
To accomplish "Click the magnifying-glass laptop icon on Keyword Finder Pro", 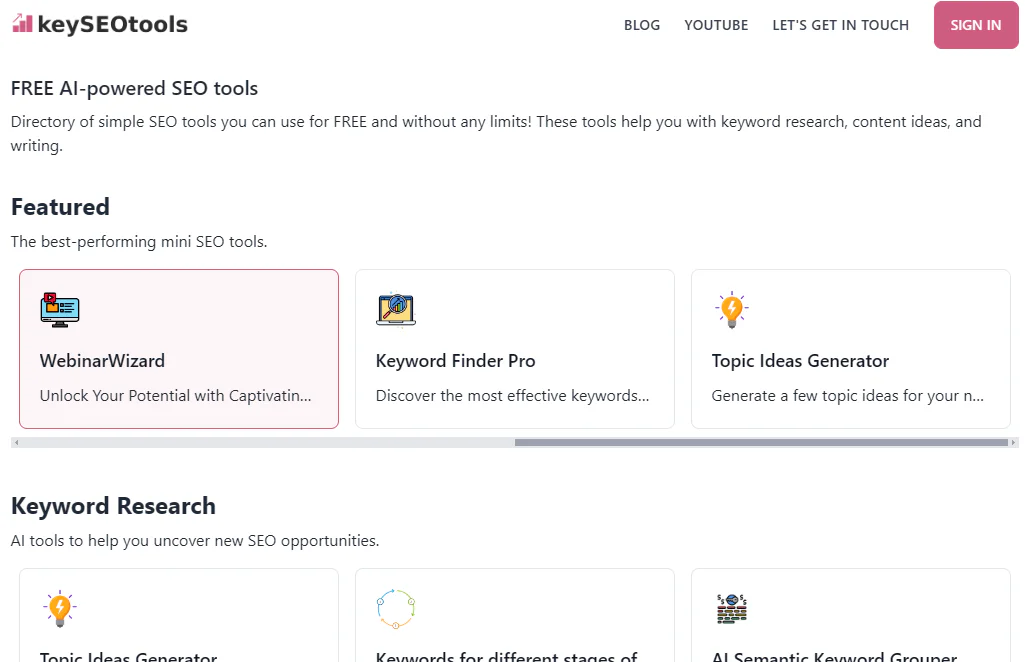I will [x=395, y=310].
